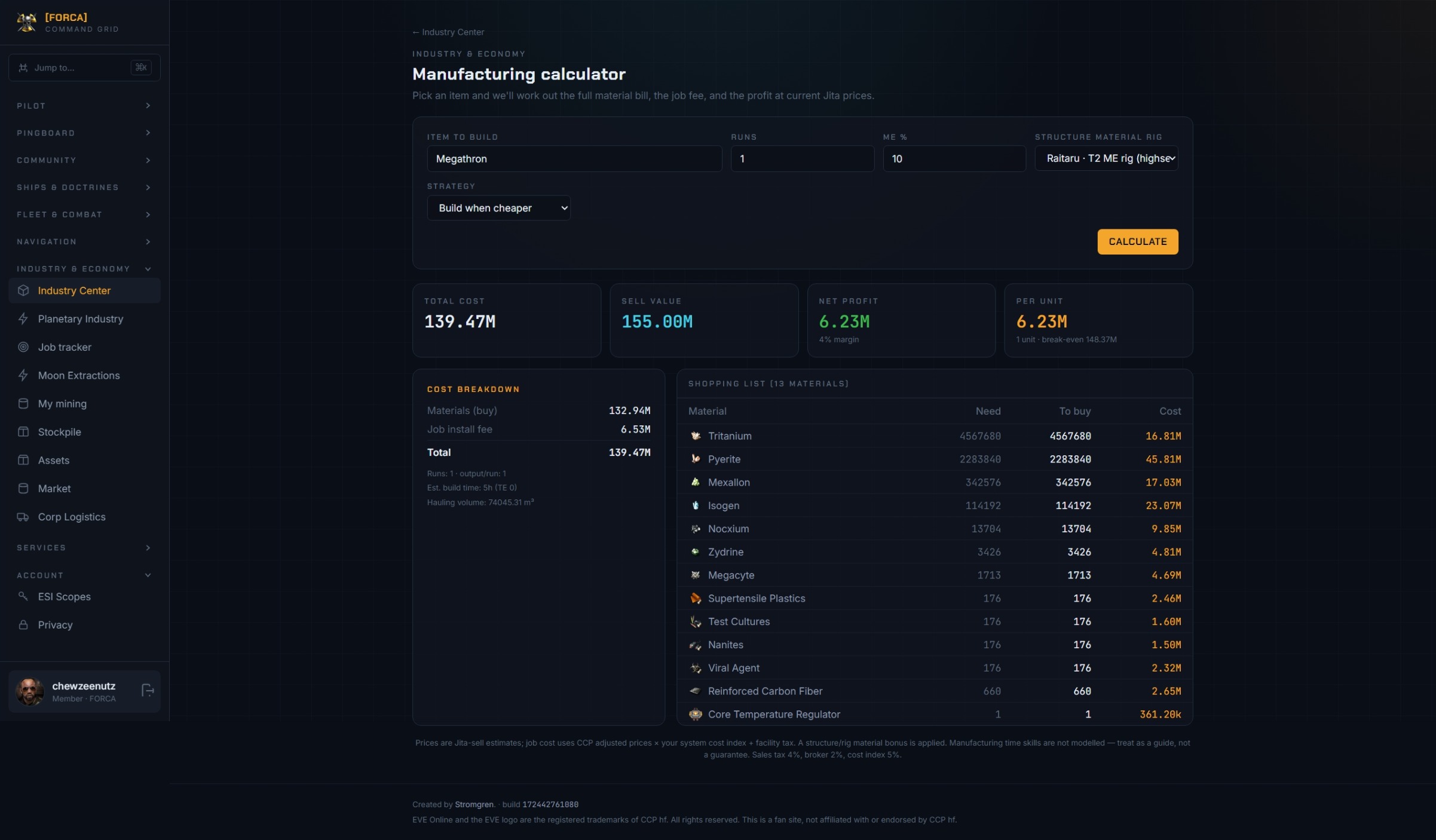Screen dimensions: 1436x840
Task: Expand the Pilot sidebar section
Action: point(84,106)
